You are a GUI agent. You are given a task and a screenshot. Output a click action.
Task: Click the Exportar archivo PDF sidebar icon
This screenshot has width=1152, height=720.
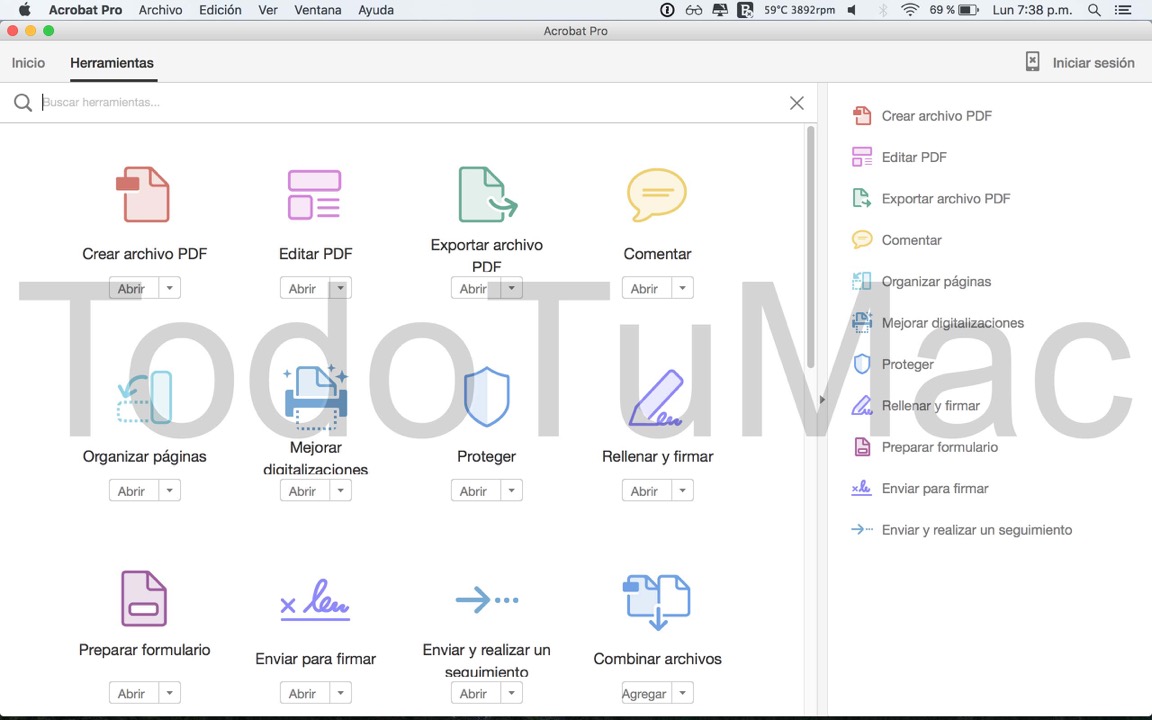tap(861, 198)
